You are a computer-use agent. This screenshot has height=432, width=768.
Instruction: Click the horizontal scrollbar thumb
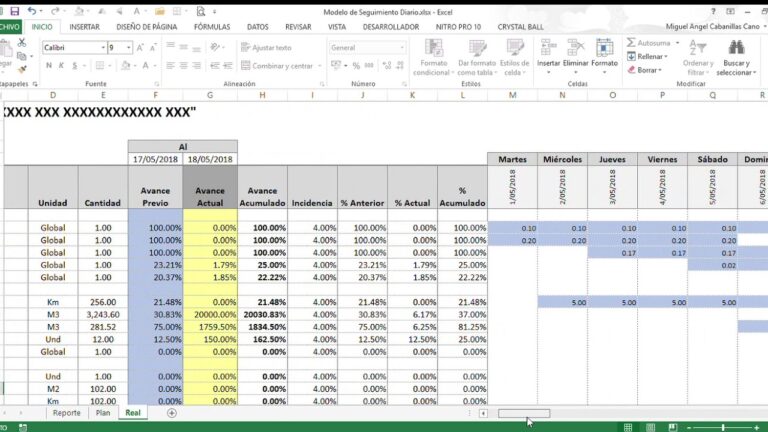coord(524,413)
